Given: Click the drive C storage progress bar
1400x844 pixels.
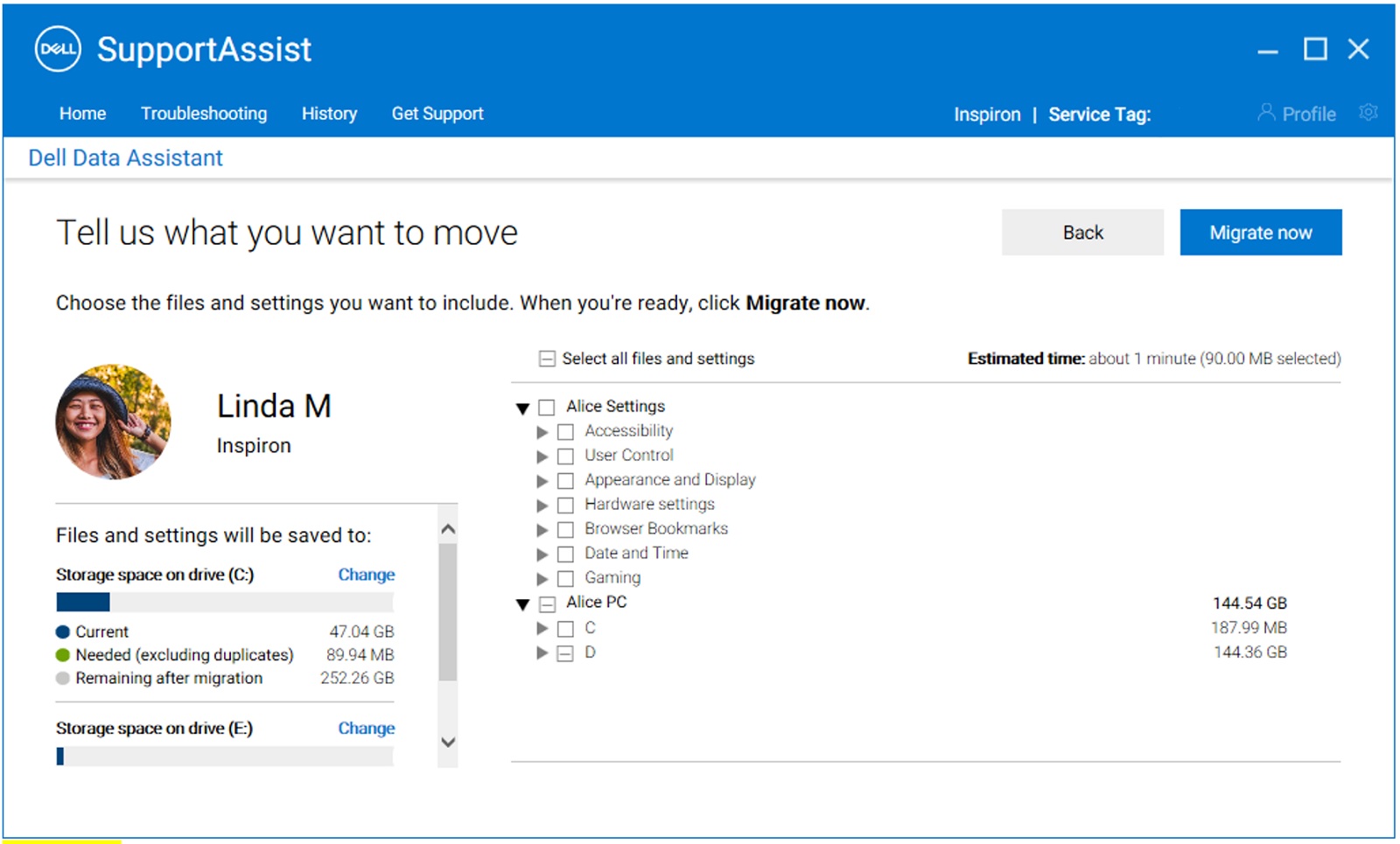Looking at the screenshot, I should (224, 602).
